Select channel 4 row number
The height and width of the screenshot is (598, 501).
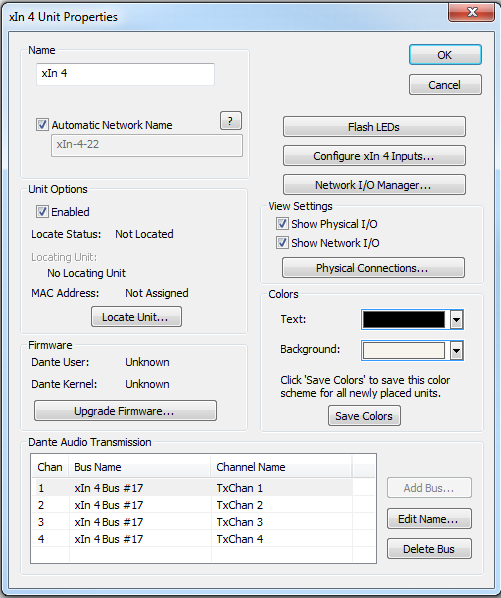click(41, 539)
